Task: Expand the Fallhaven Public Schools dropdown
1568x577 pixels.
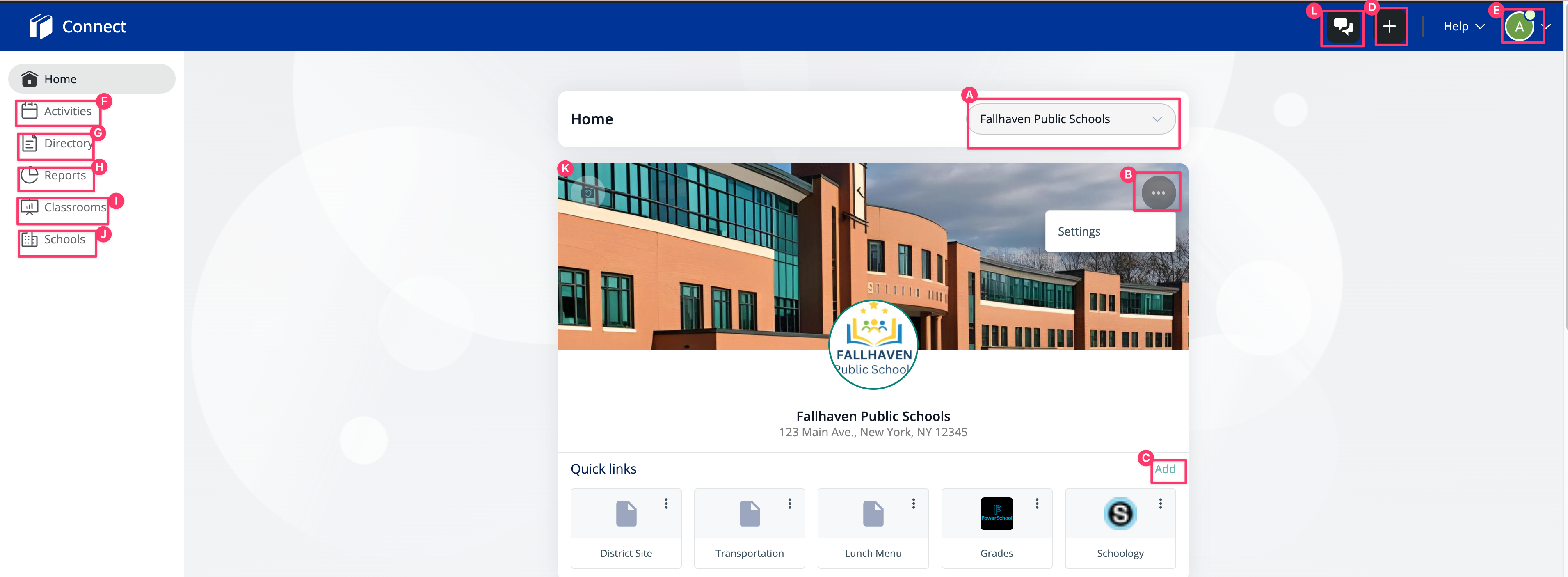Action: click(x=1071, y=119)
